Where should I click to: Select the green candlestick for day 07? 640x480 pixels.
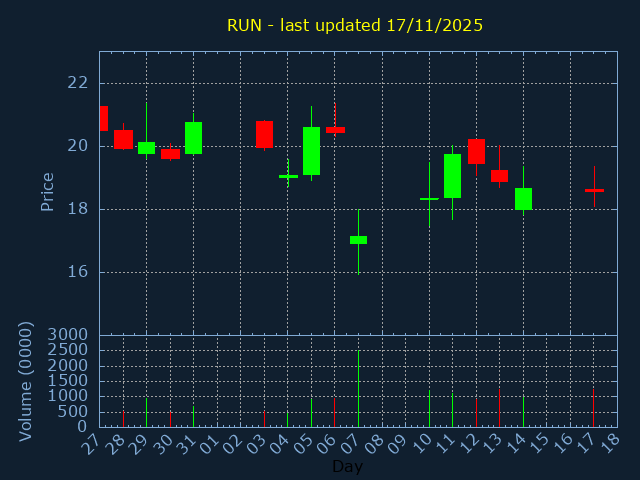coord(358,240)
